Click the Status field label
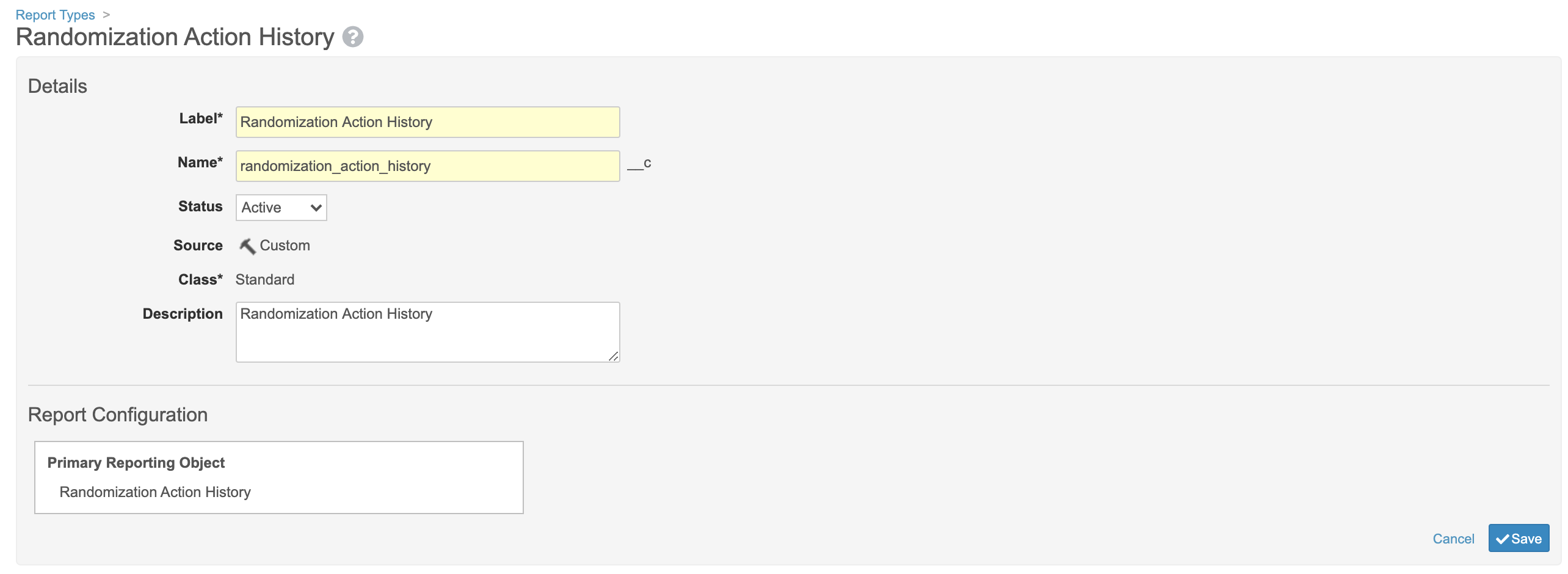1568x574 pixels. tap(200, 206)
